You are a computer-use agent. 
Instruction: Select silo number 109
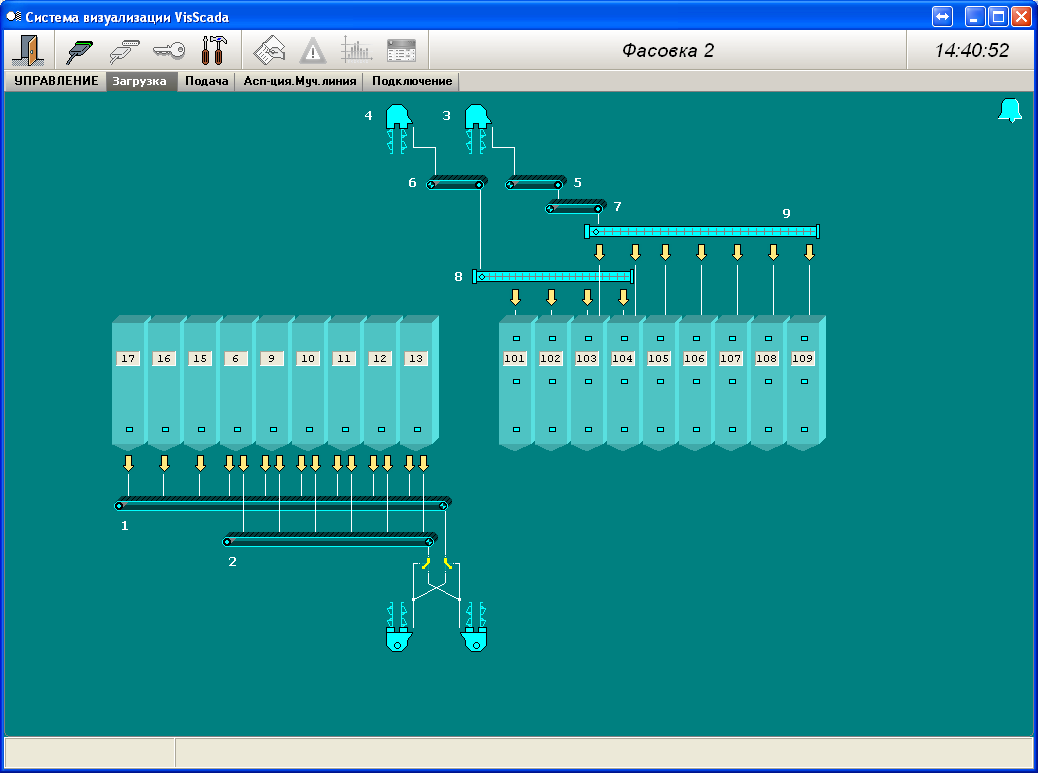(x=803, y=358)
